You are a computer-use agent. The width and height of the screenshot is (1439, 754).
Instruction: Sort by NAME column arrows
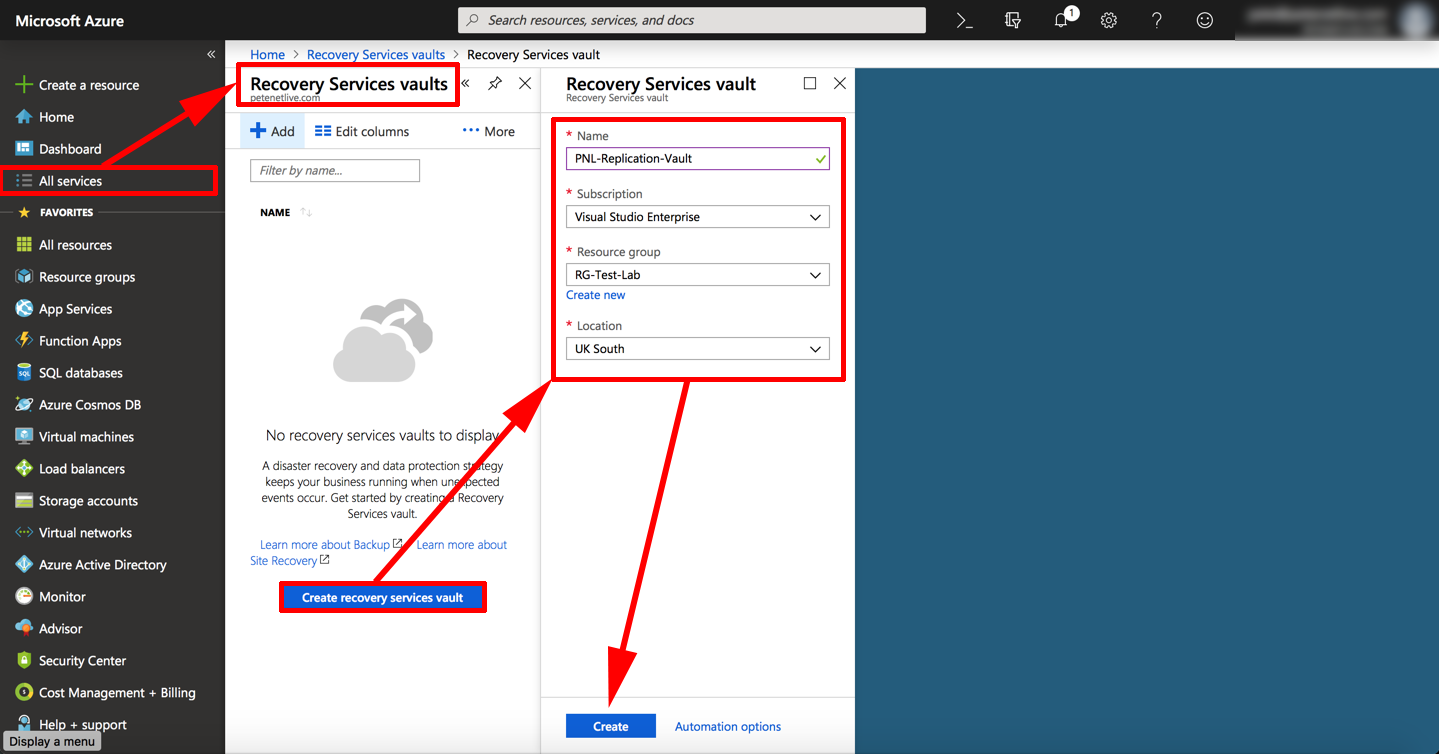click(x=306, y=212)
